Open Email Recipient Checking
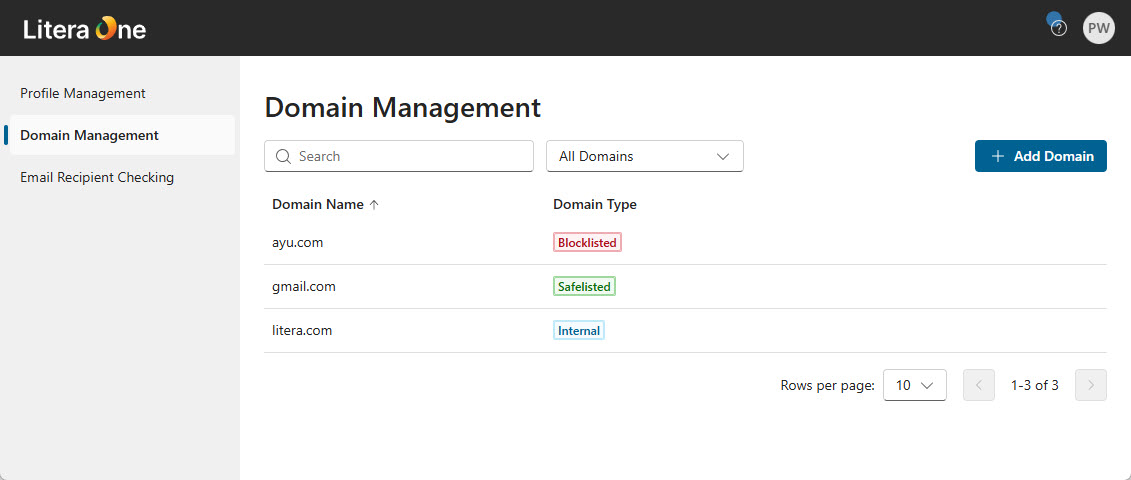Image resolution: width=1131 pixels, height=480 pixels. pos(97,177)
